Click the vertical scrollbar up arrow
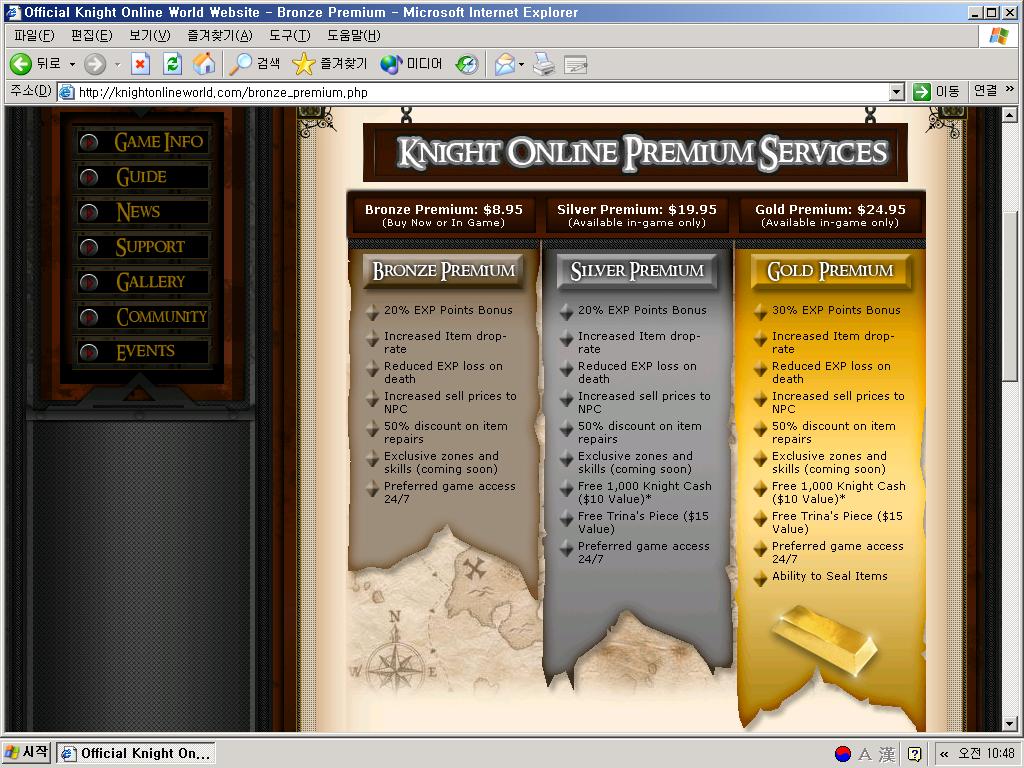Screen dimensions: 1024x768 (x=1010, y=116)
